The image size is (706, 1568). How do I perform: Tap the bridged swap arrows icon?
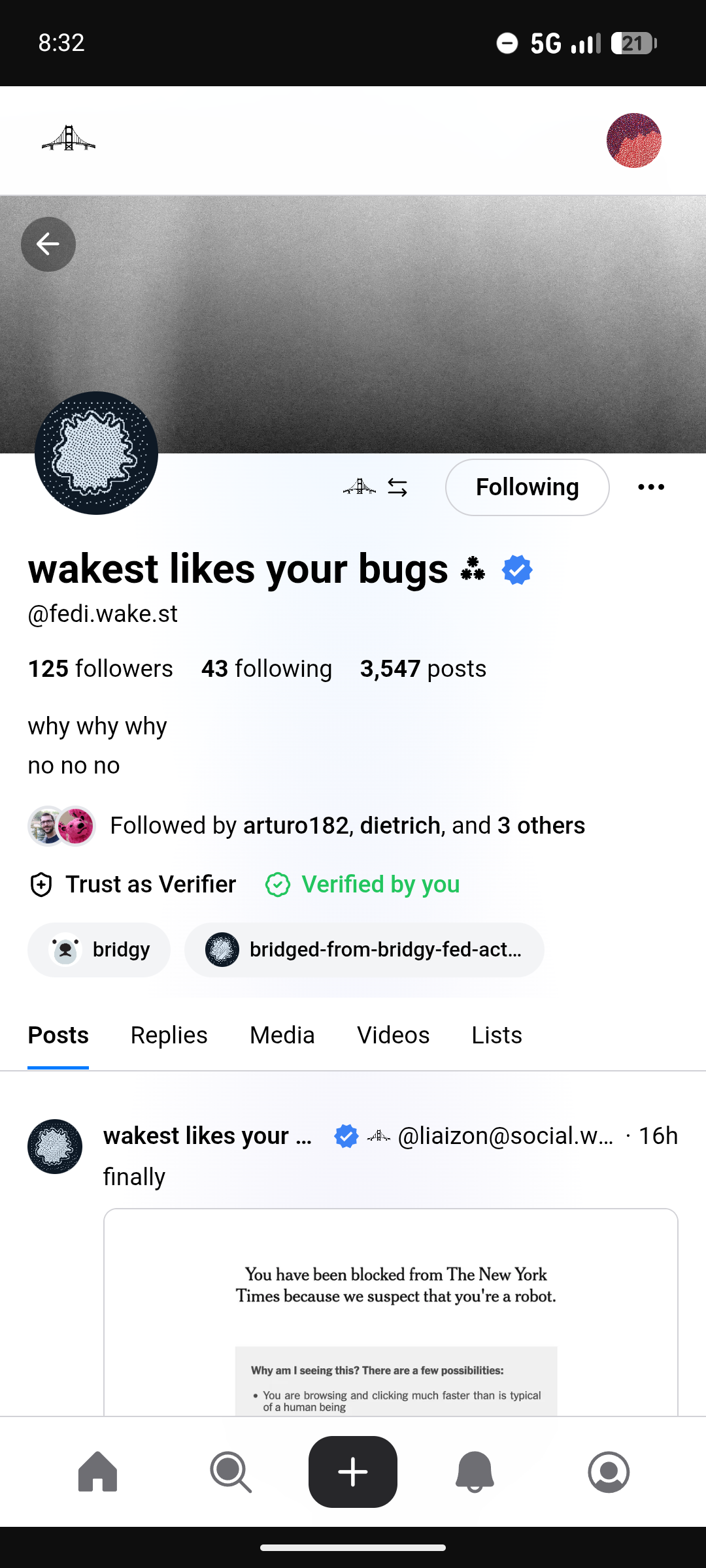tap(397, 487)
